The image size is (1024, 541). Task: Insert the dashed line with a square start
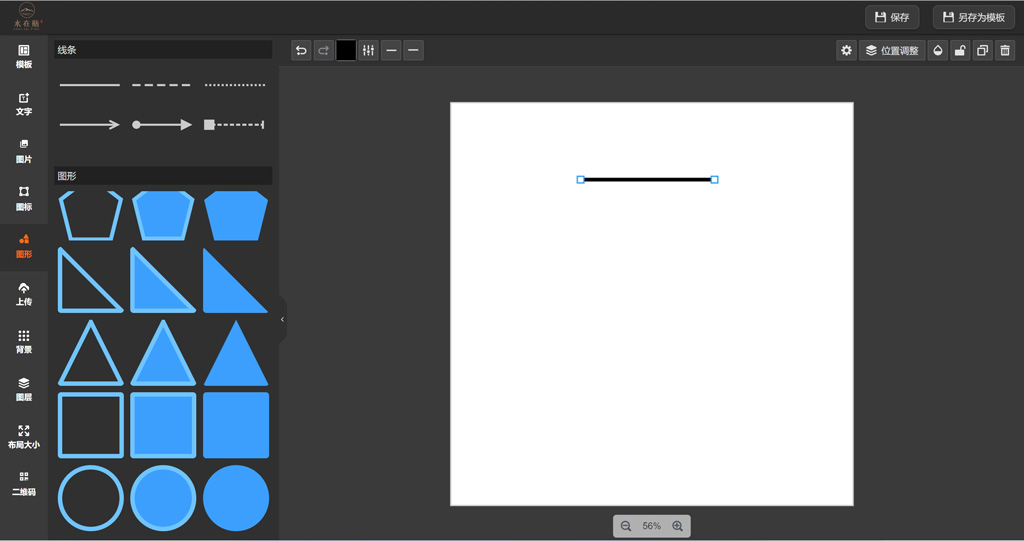[x=235, y=125]
